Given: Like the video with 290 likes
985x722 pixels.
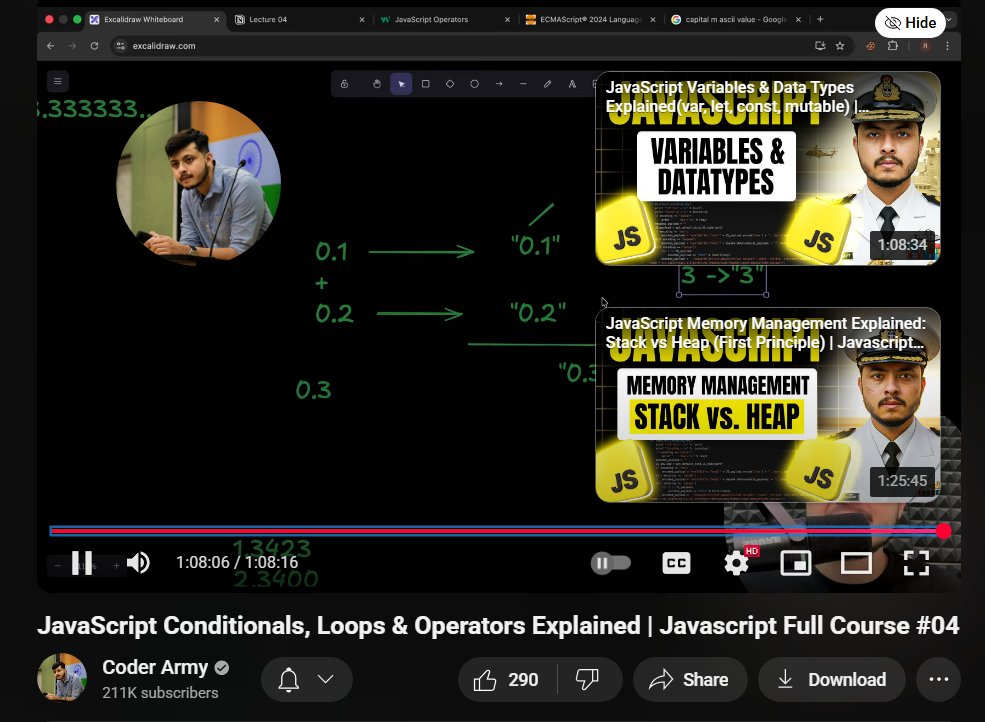Looking at the screenshot, I should pyautogui.click(x=506, y=679).
